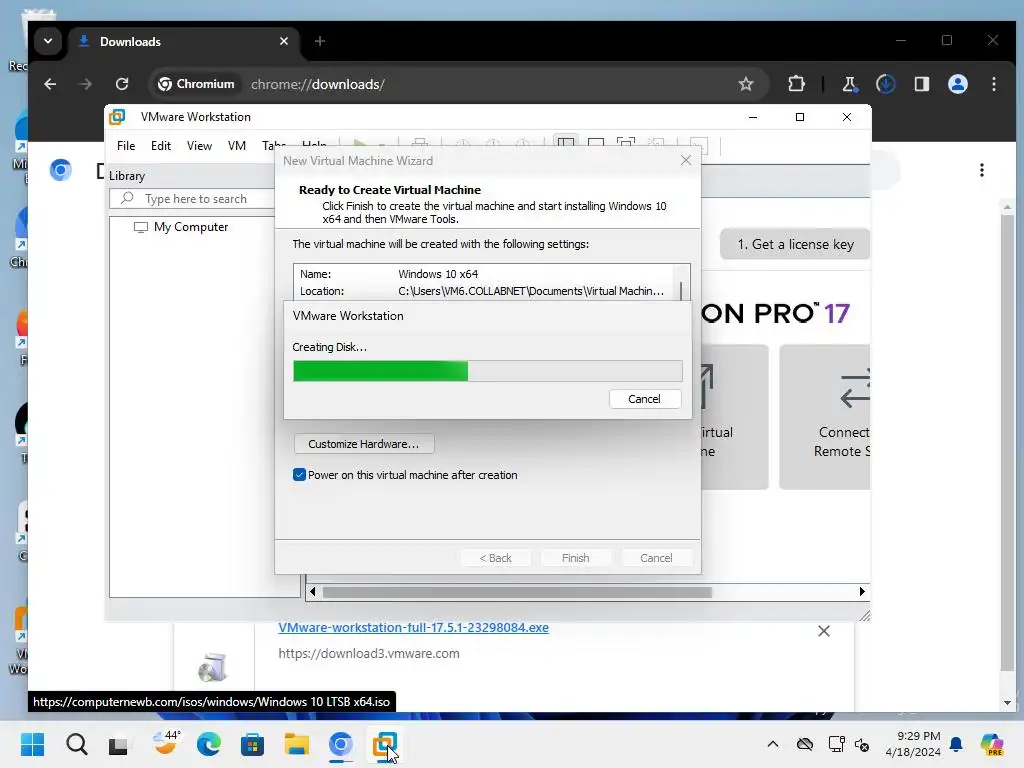Click the horizontal scrollbar left arrow
Viewport: 1024px width, 768px height.
(312, 592)
